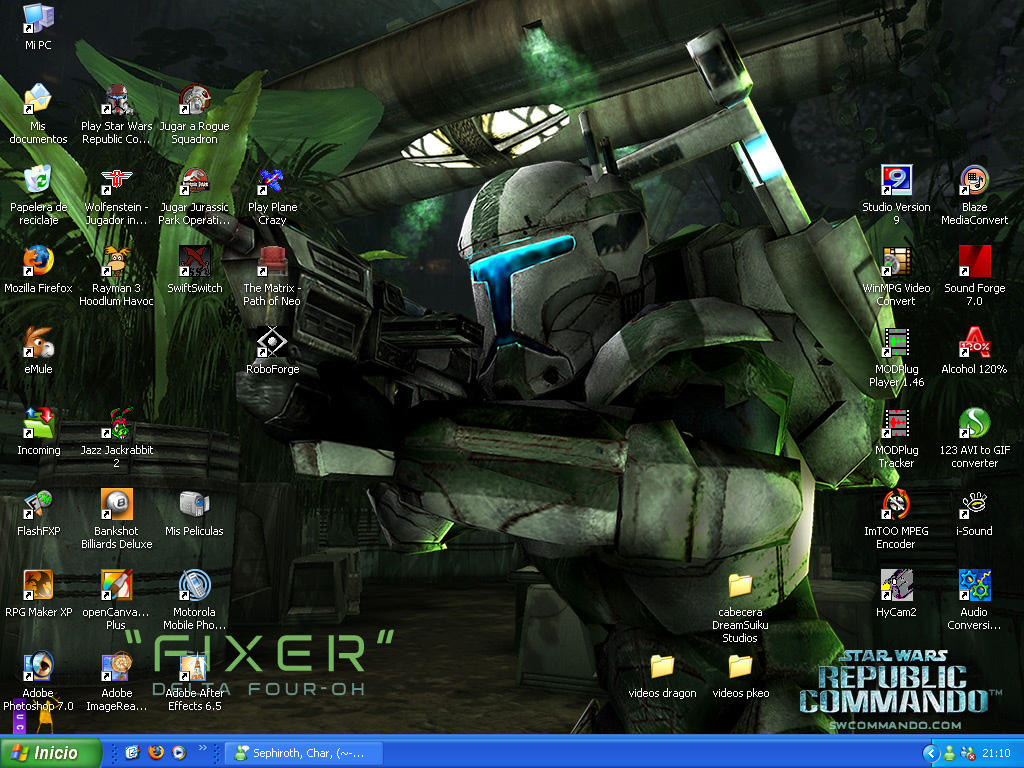Select the Sephiroth, Char taskbar window
The height and width of the screenshot is (768, 1024).
303,753
